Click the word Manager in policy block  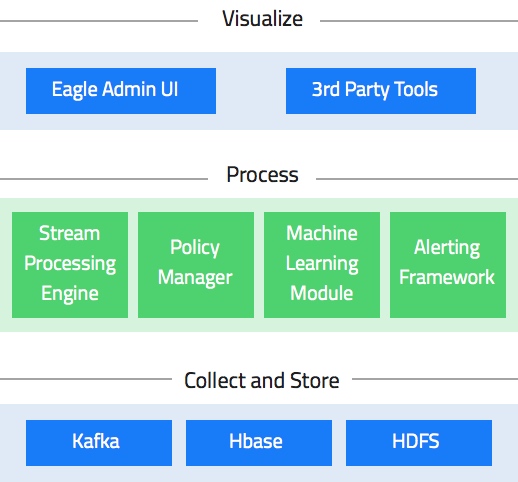(195, 278)
